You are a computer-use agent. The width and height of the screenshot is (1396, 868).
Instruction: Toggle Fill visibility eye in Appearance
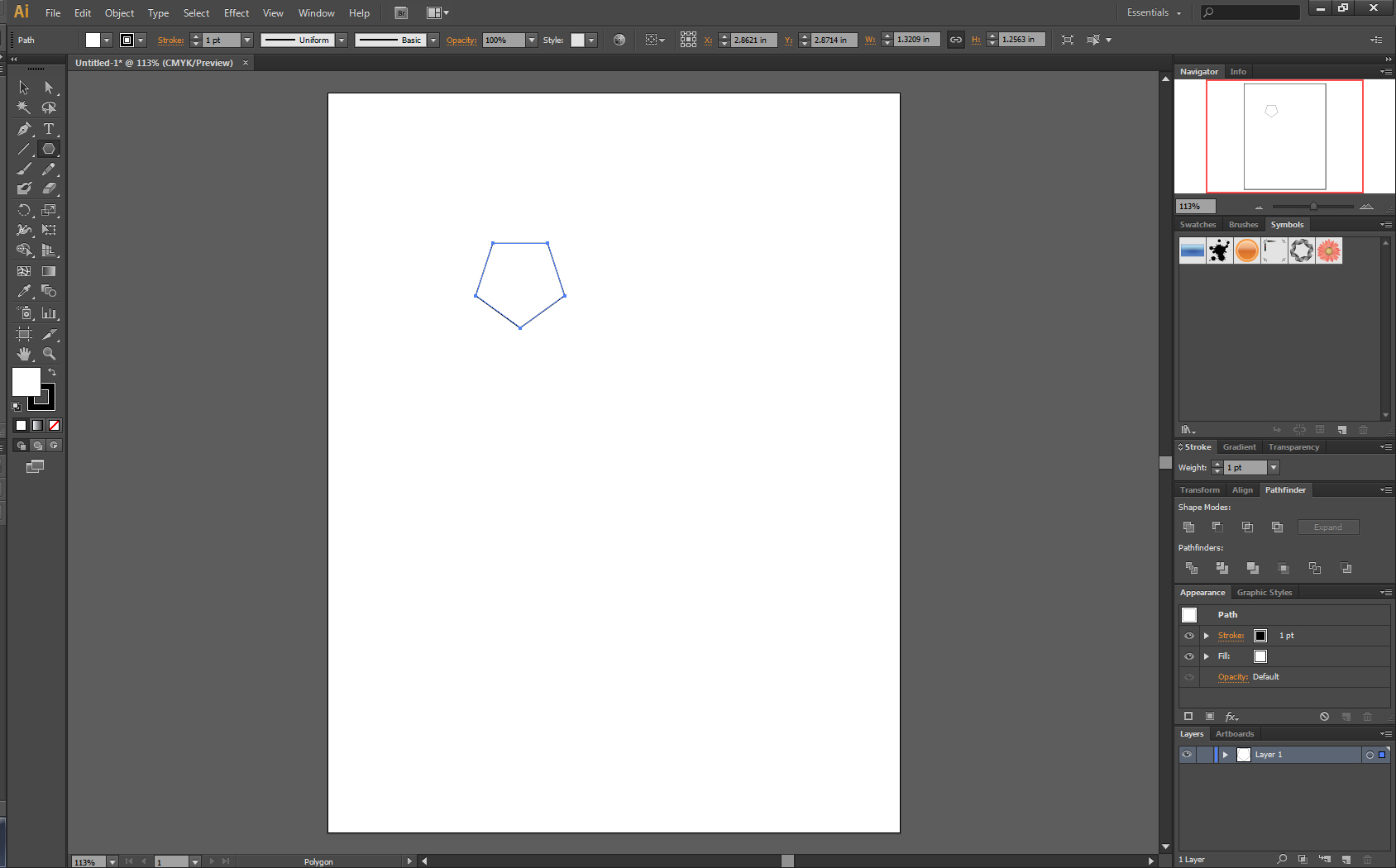[x=1189, y=656]
